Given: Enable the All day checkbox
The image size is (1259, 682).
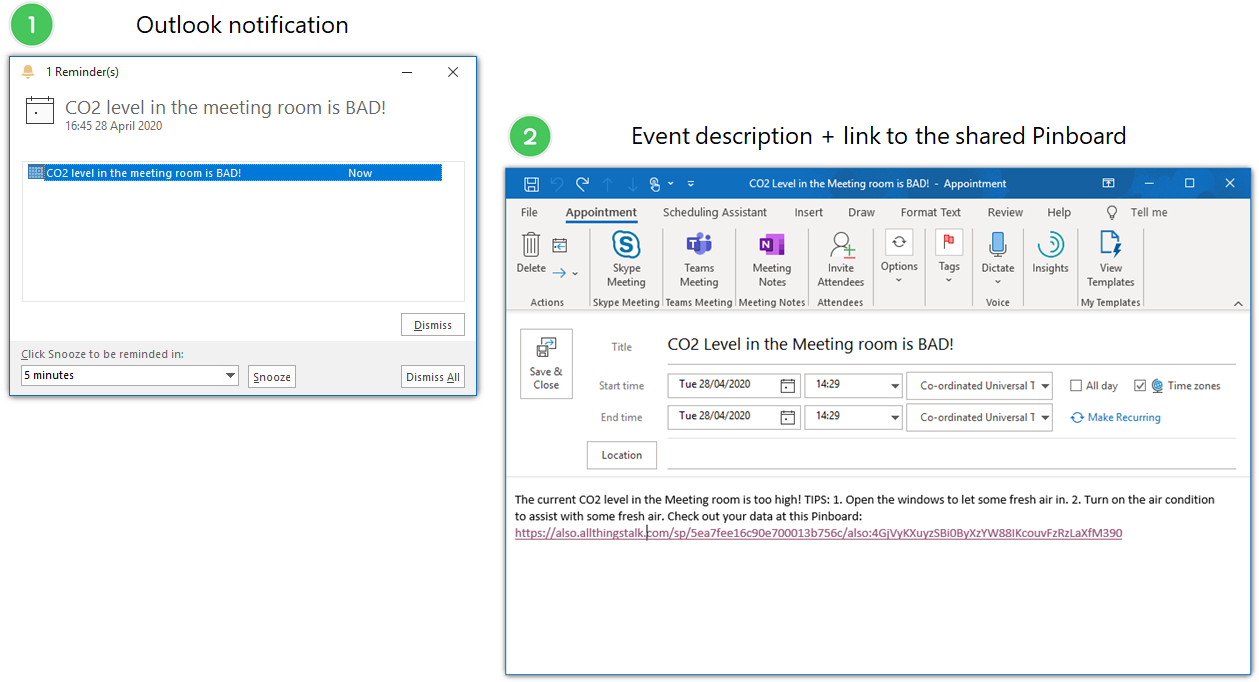Looking at the screenshot, I should pyautogui.click(x=1076, y=386).
